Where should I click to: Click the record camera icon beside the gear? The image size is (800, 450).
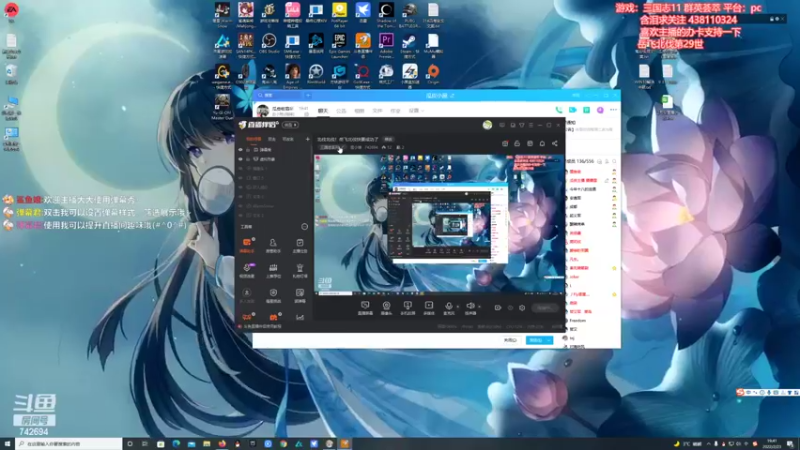tap(497, 308)
